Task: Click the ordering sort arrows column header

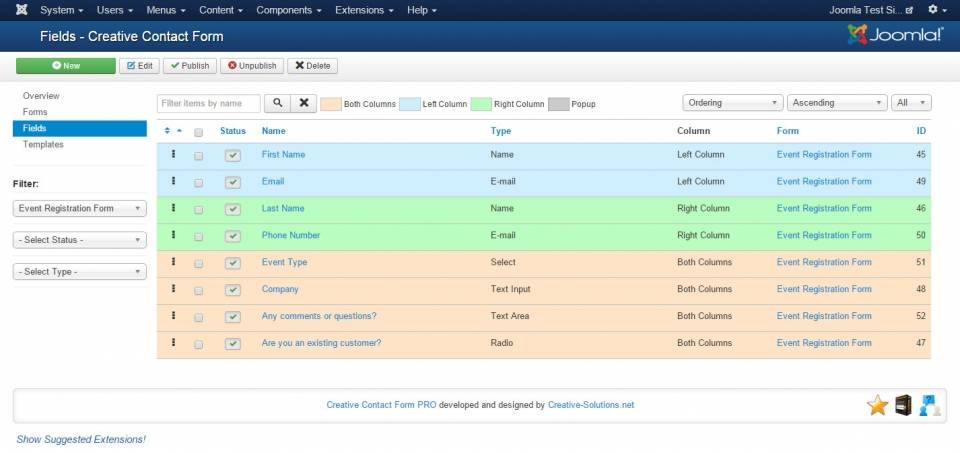Action: pyautogui.click(x=172, y=131)
